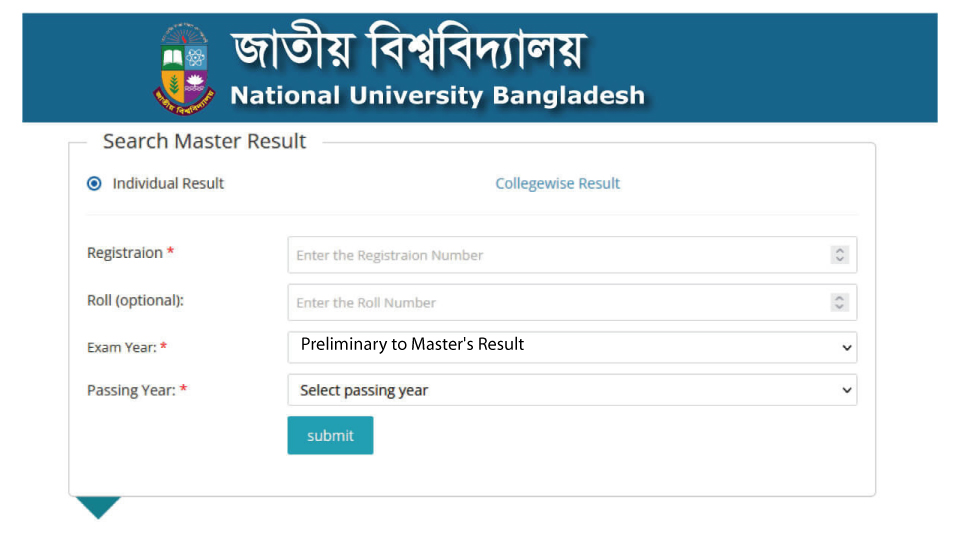The width and height of the screenshot is (961, 541).
Task: Click the Search Master Result legend
Action: (x=204, y=141)
